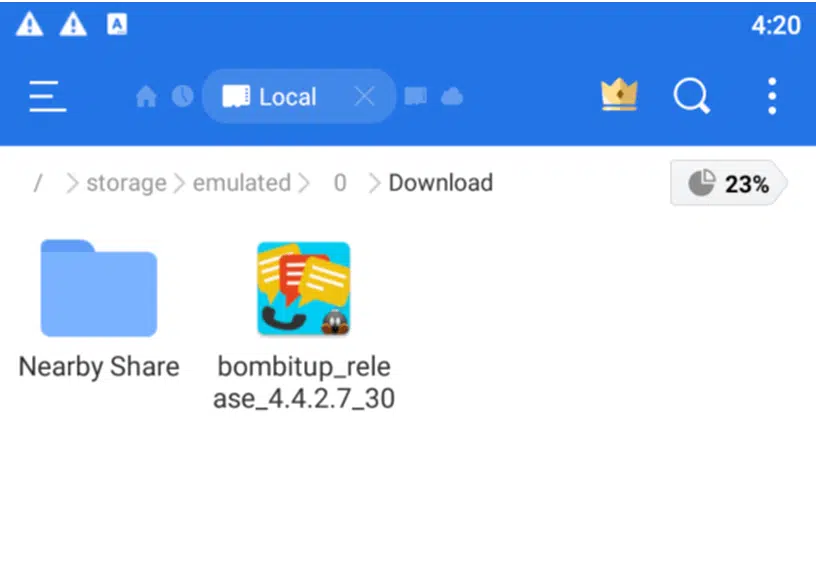Select bombitup_release_4.4.2.7_30 file name
The width and height of the screenshot is (816, 576).
[x=304, y=383]
